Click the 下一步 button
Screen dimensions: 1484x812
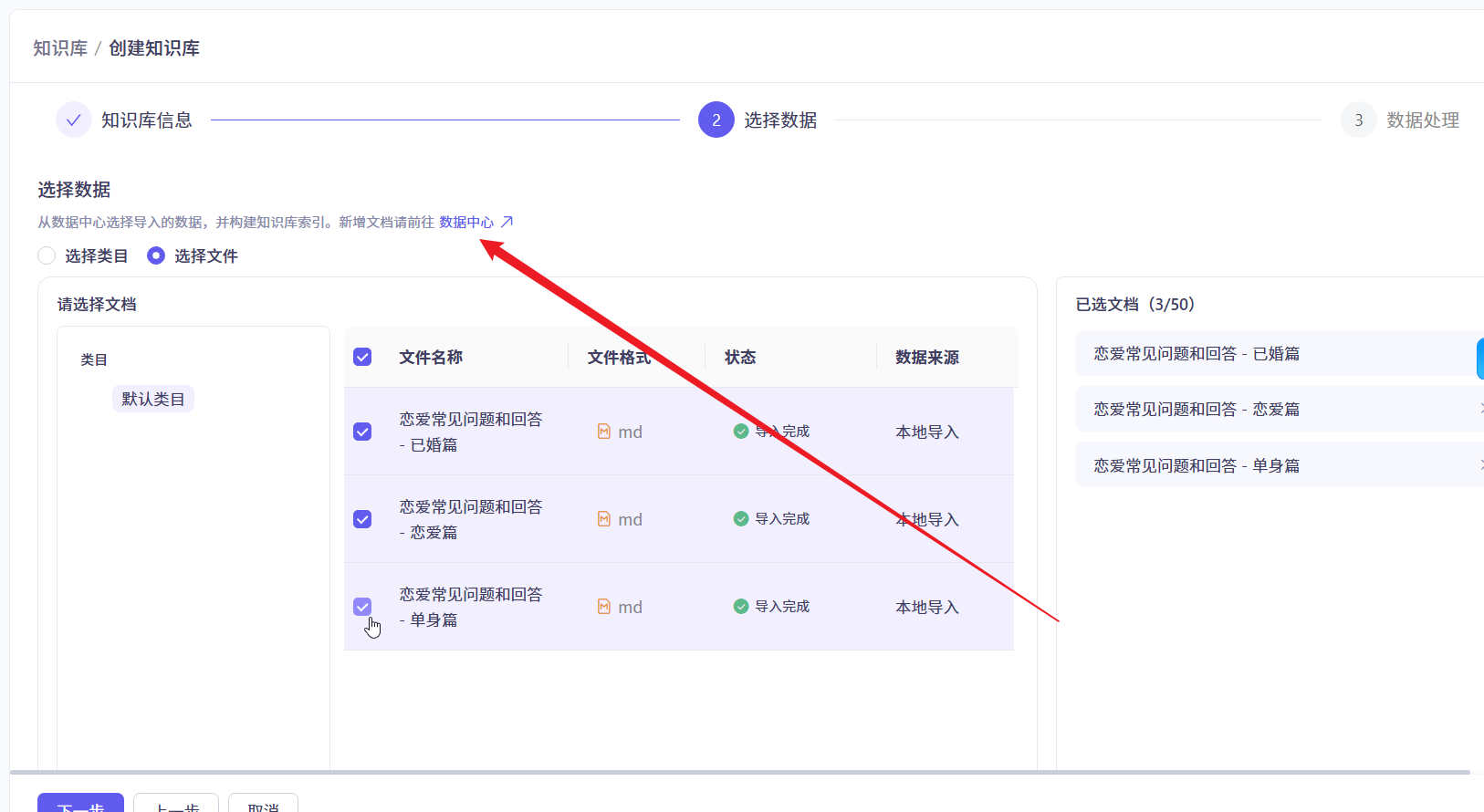[x=80, y=803]
